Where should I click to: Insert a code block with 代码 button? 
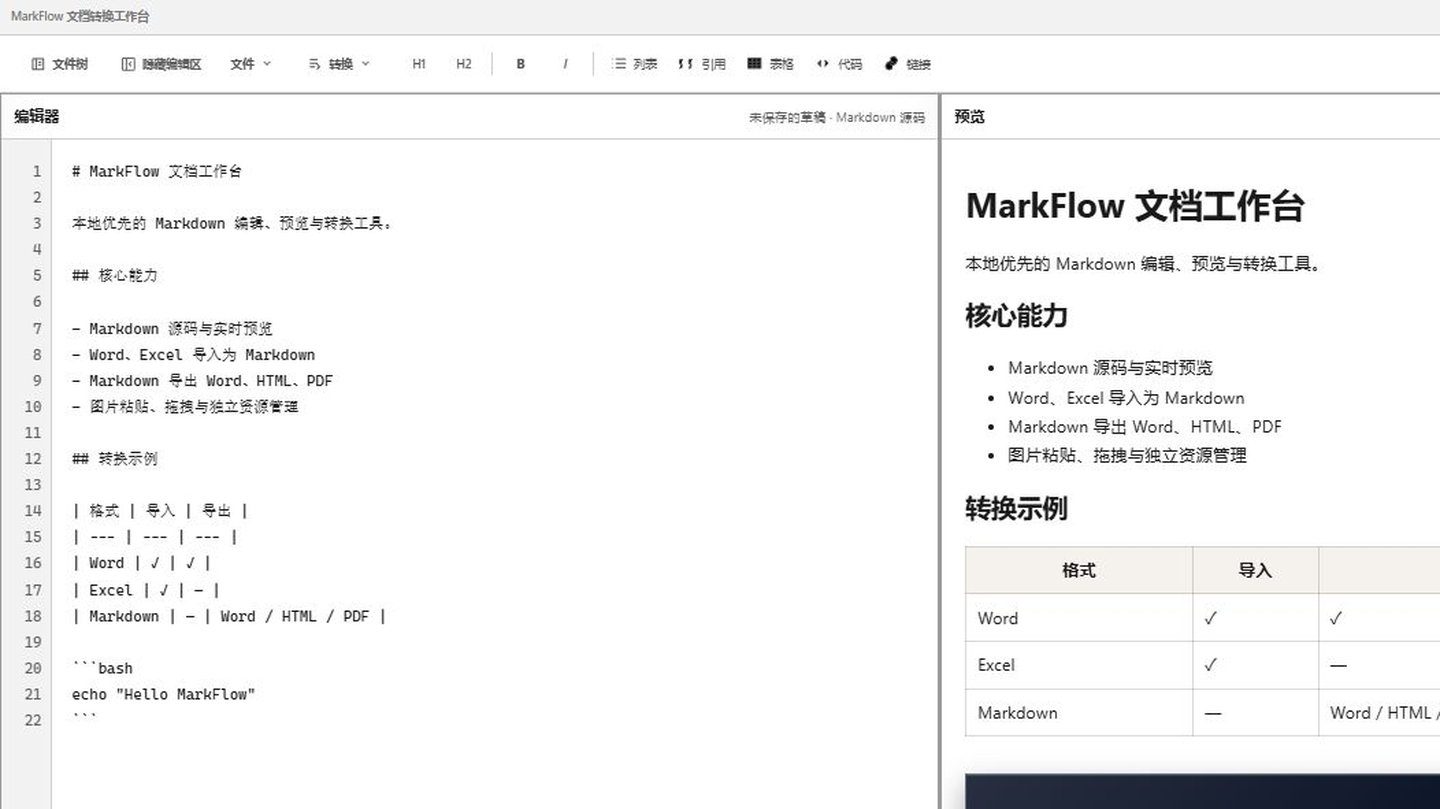(x=839, y=64)
